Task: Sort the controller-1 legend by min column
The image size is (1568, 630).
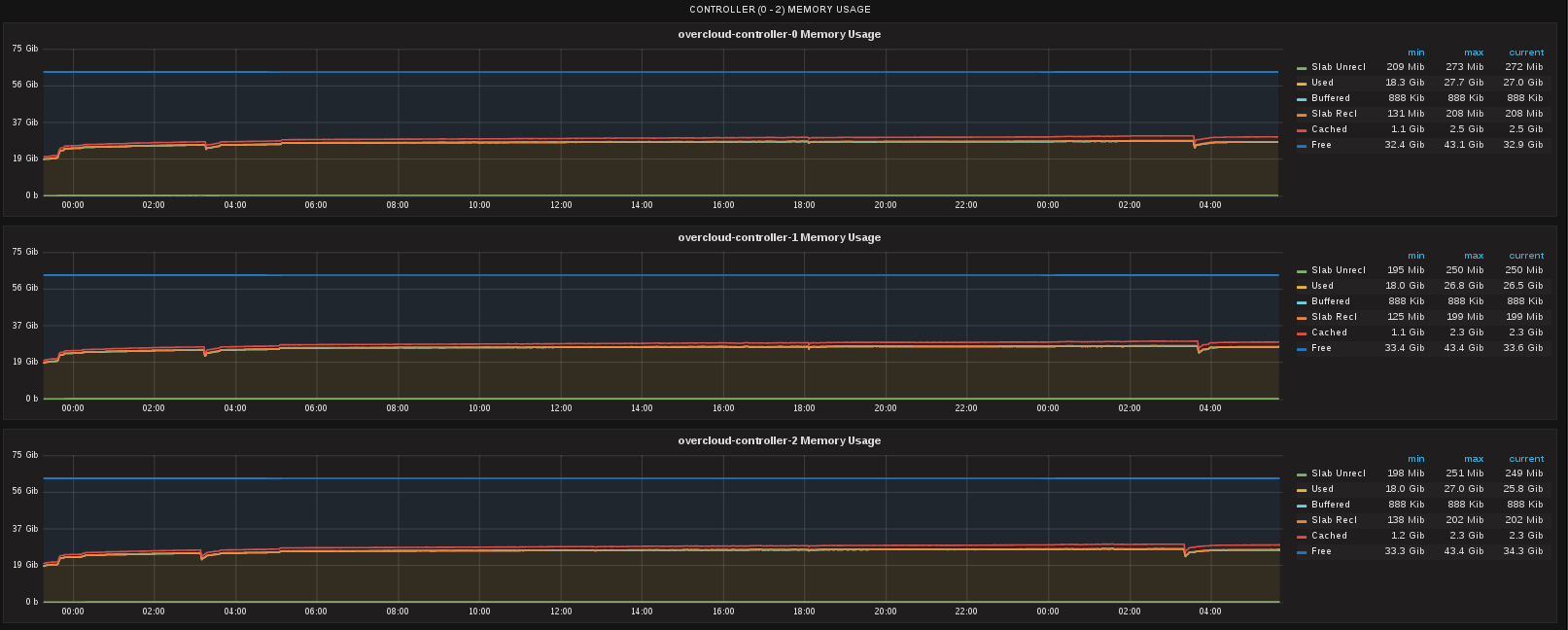Action: click(1415, 256)
